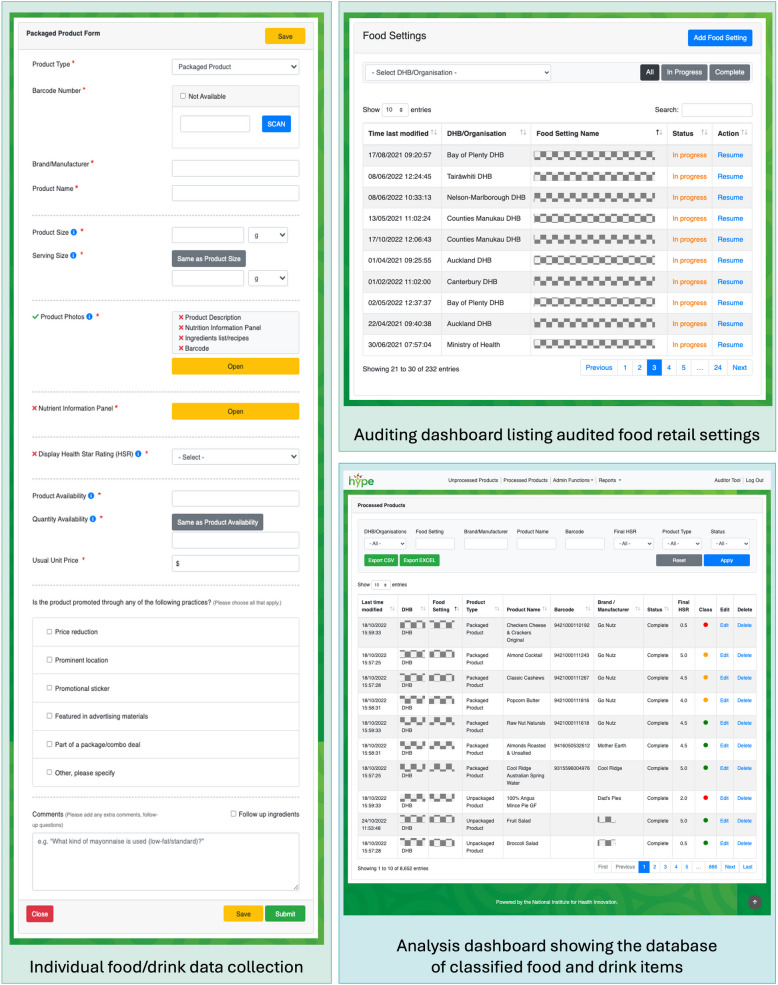Sort the DHB/Organisation column in Food Settings
The width and height of the screenshot is (778, 985).
(523, 133)
